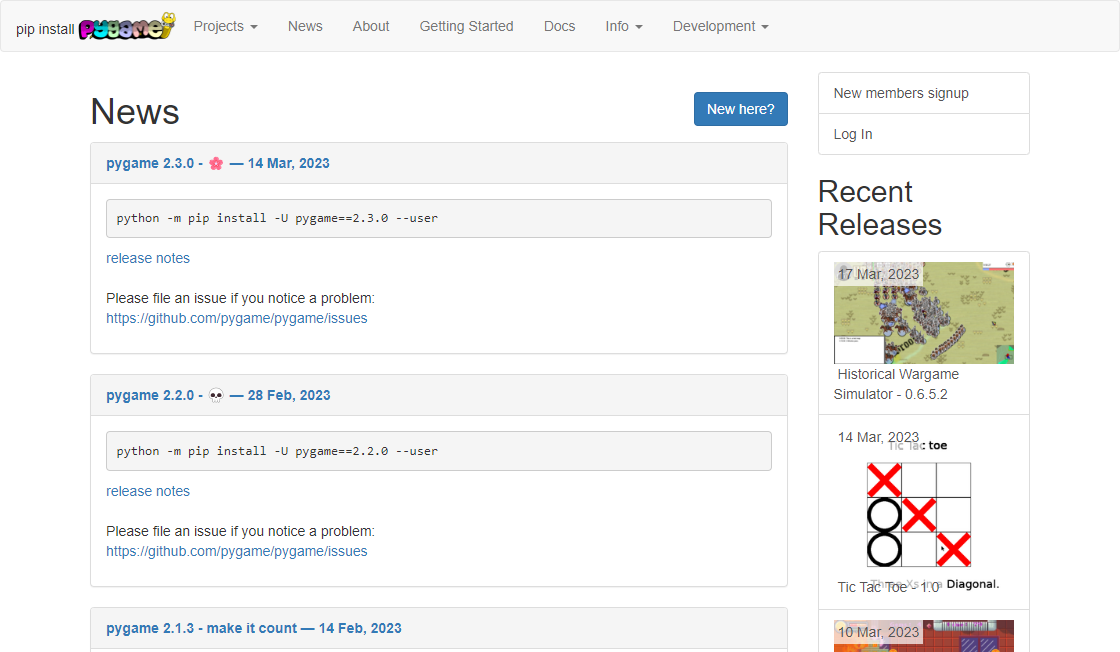
Task: Open the About page
Action: (371, 26)
